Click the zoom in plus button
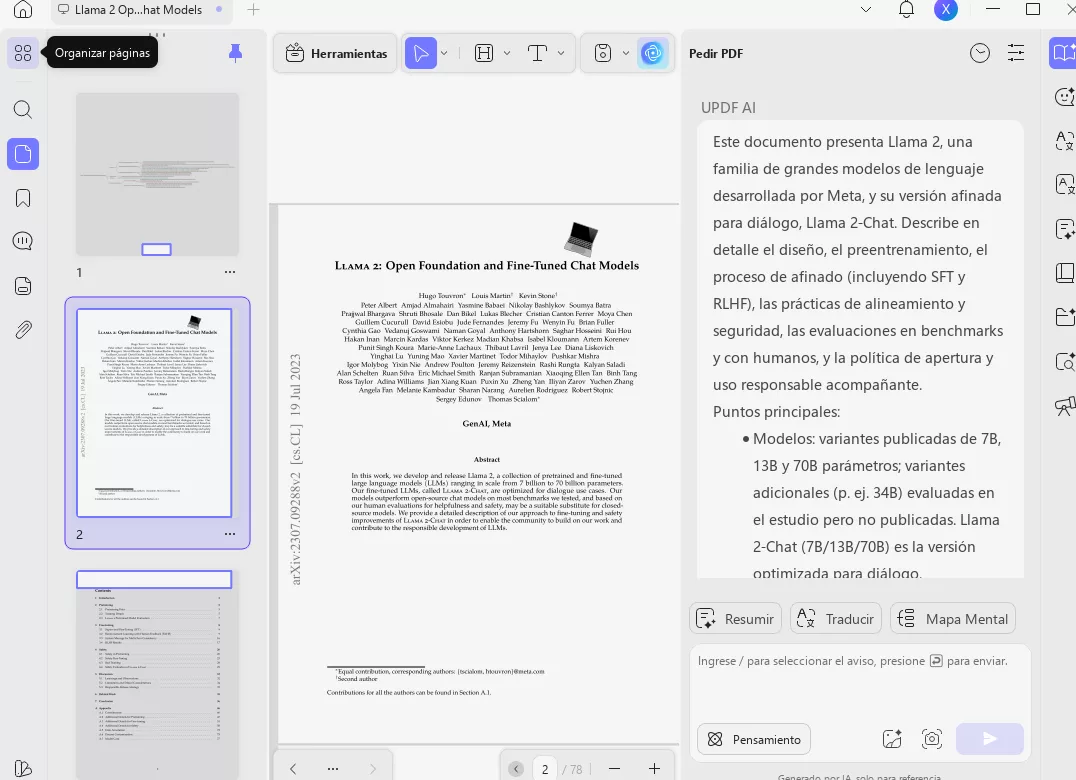1076x780 pixels. point(654,768)
